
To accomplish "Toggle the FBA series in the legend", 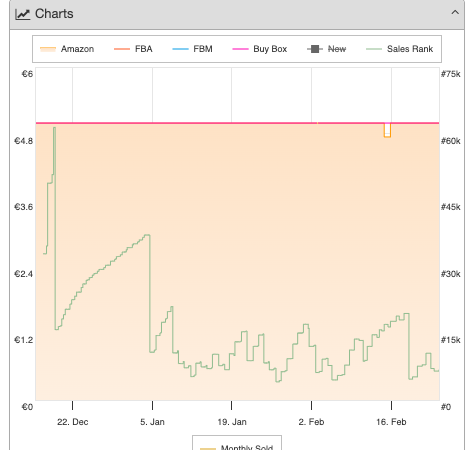I will (133, 49).
